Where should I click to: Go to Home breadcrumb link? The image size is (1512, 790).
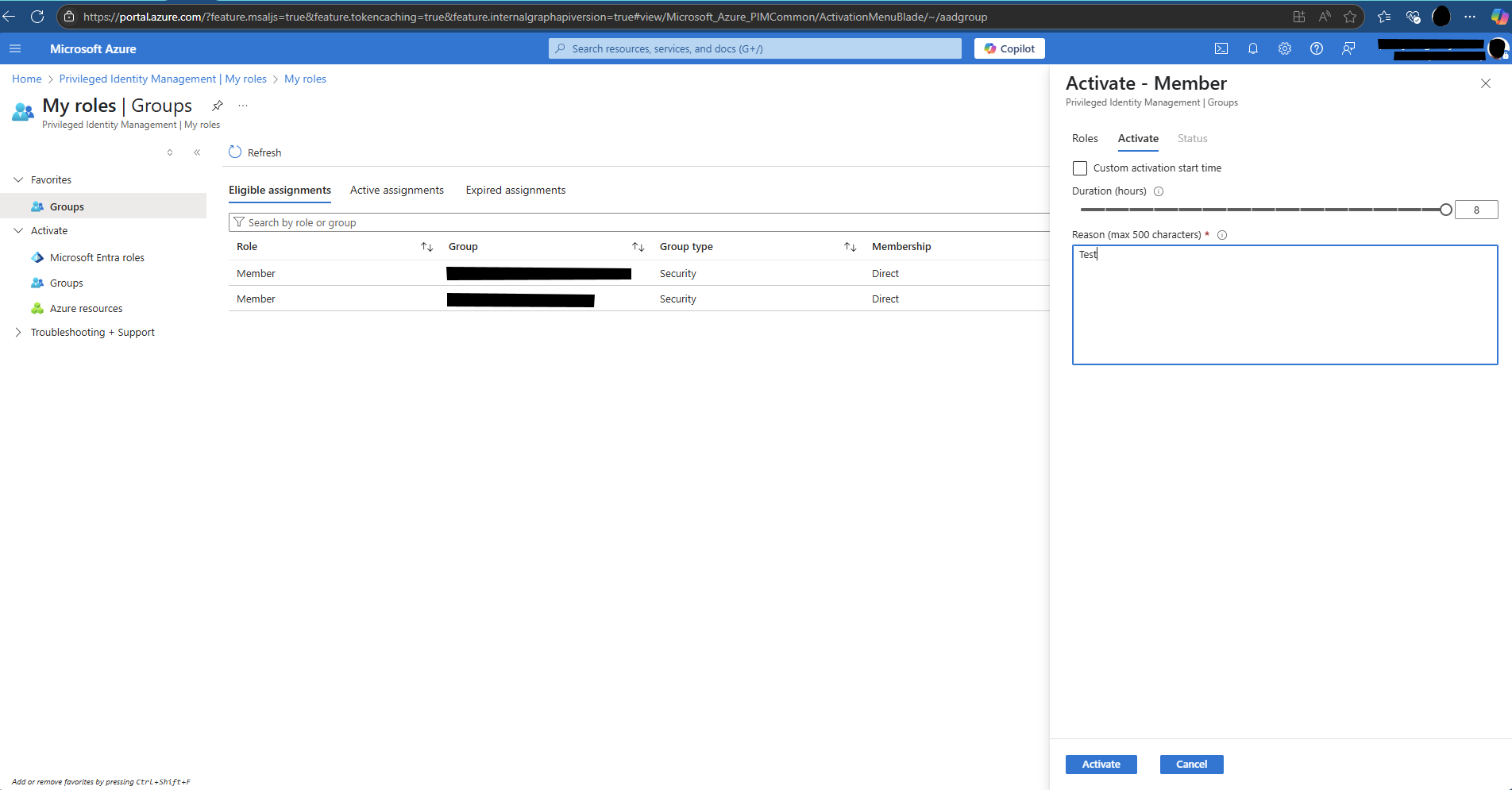click(x=27, y=79)
